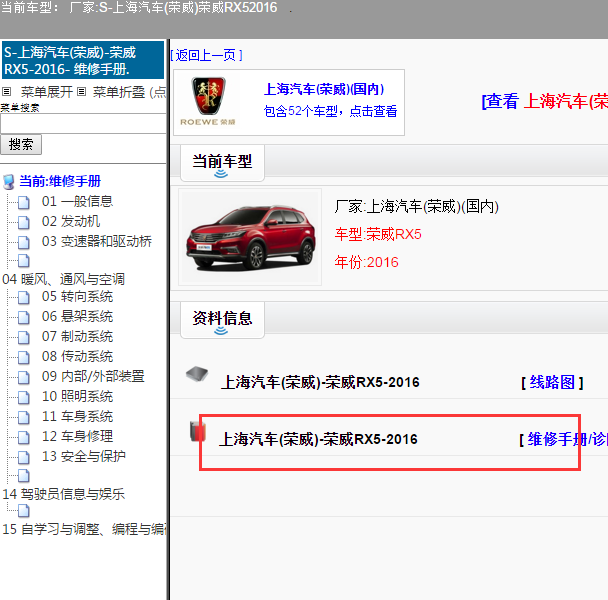
Task: Click the page icon beside 02 发动机
Action: point(24,223)
